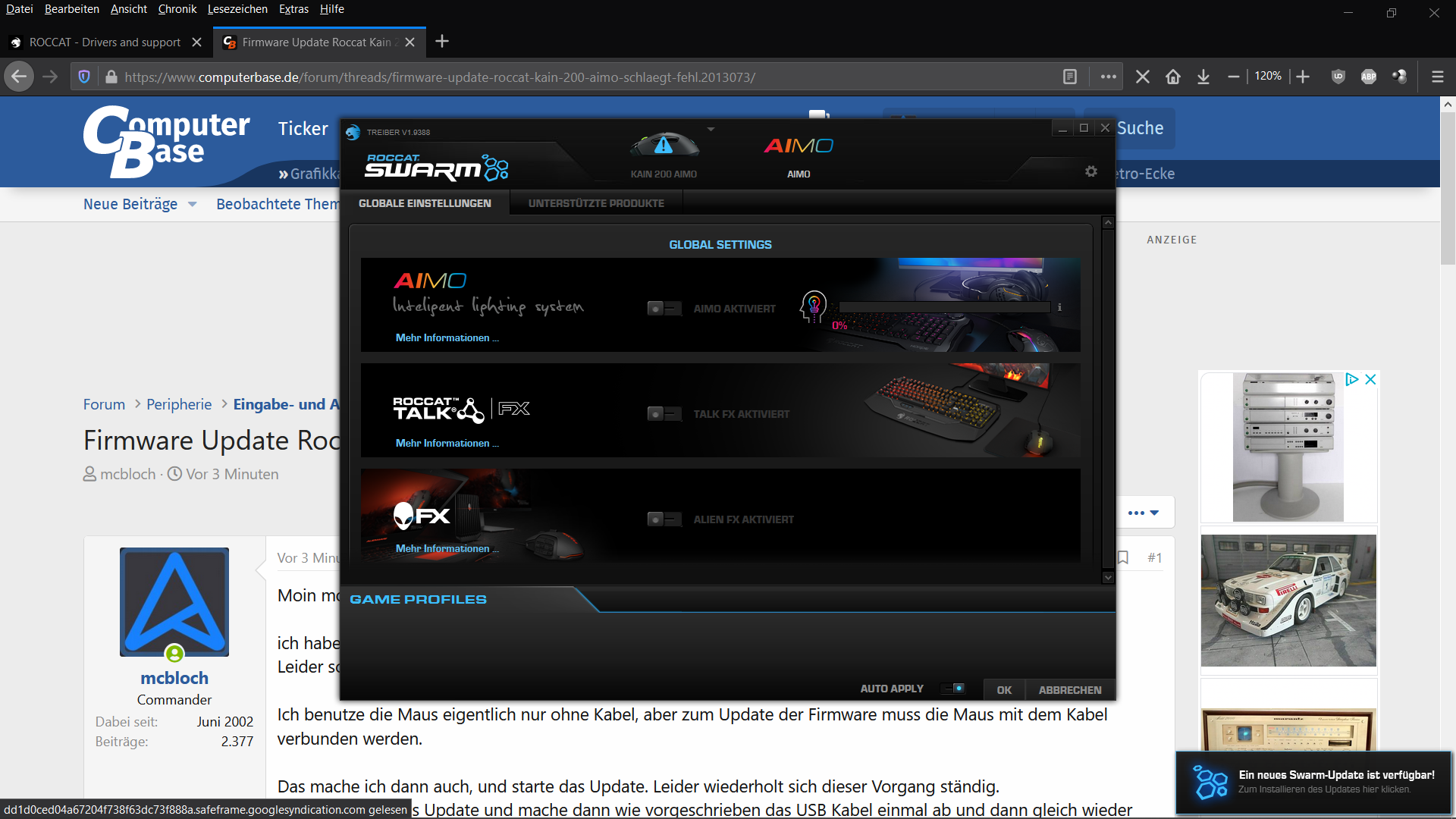
Task: Expand the Neue Beiträge dropdown arrow
Action: coord(193,205)
